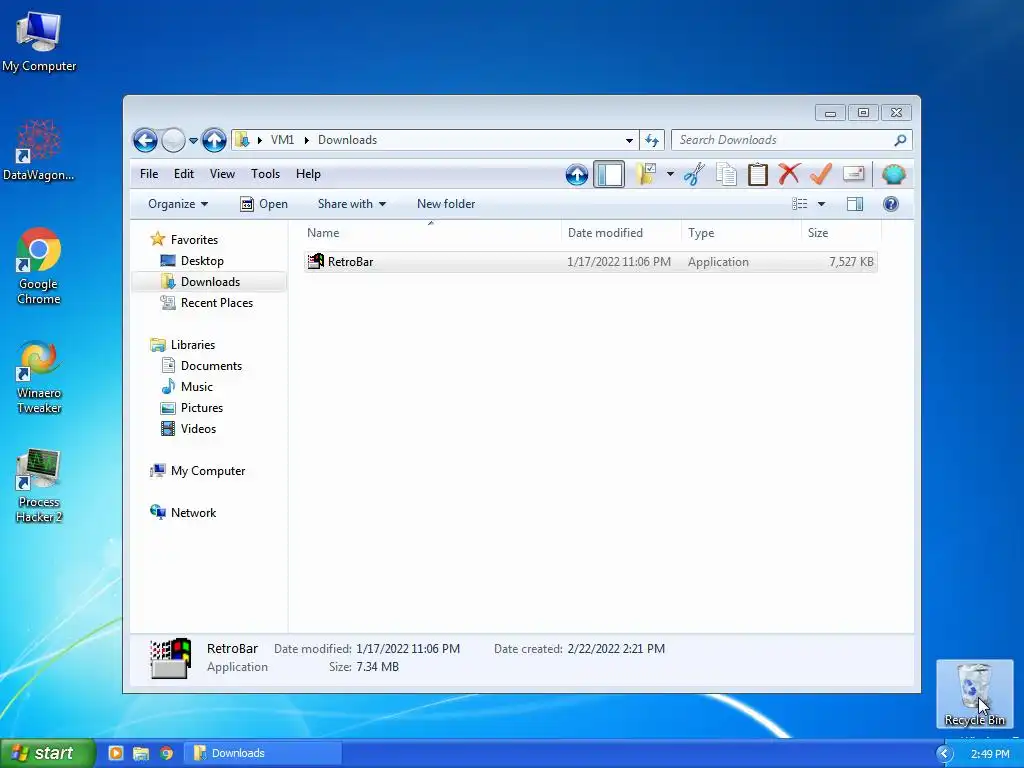Click the root arrow before VM1 in address bar
Viewport: 1024px width, 768px height.
259,140
